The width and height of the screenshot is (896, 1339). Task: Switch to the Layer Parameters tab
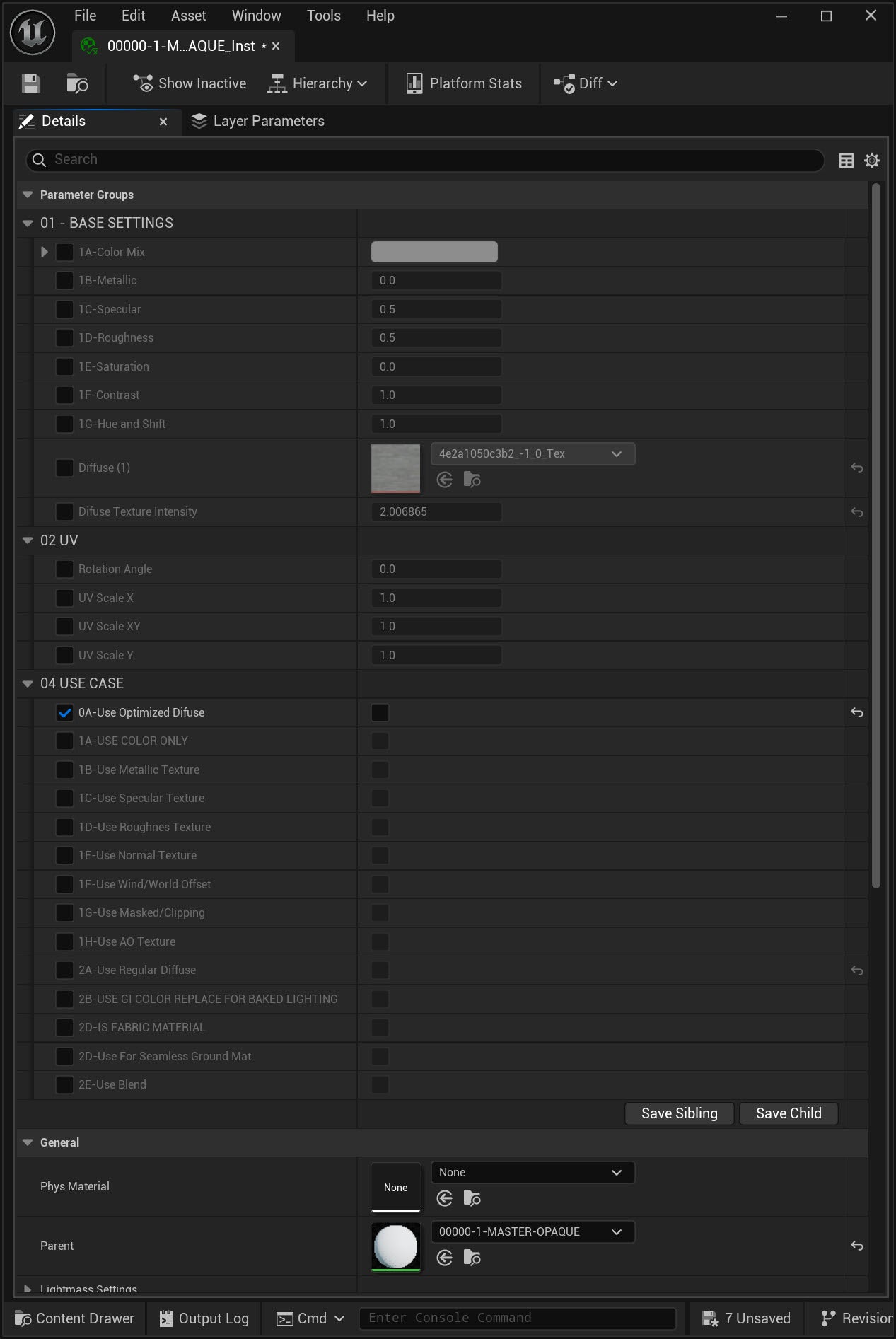click(x=258, y=122)
